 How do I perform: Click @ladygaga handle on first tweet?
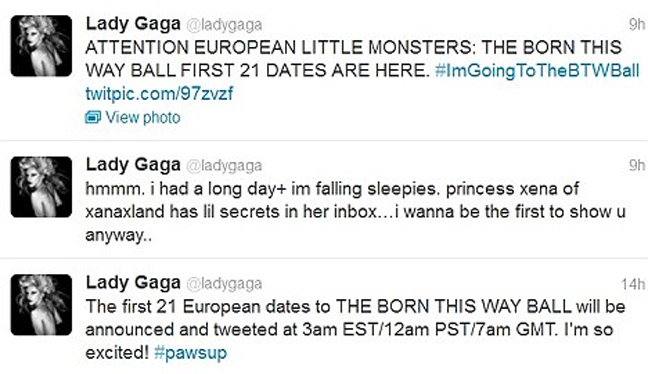click(224, 25)
